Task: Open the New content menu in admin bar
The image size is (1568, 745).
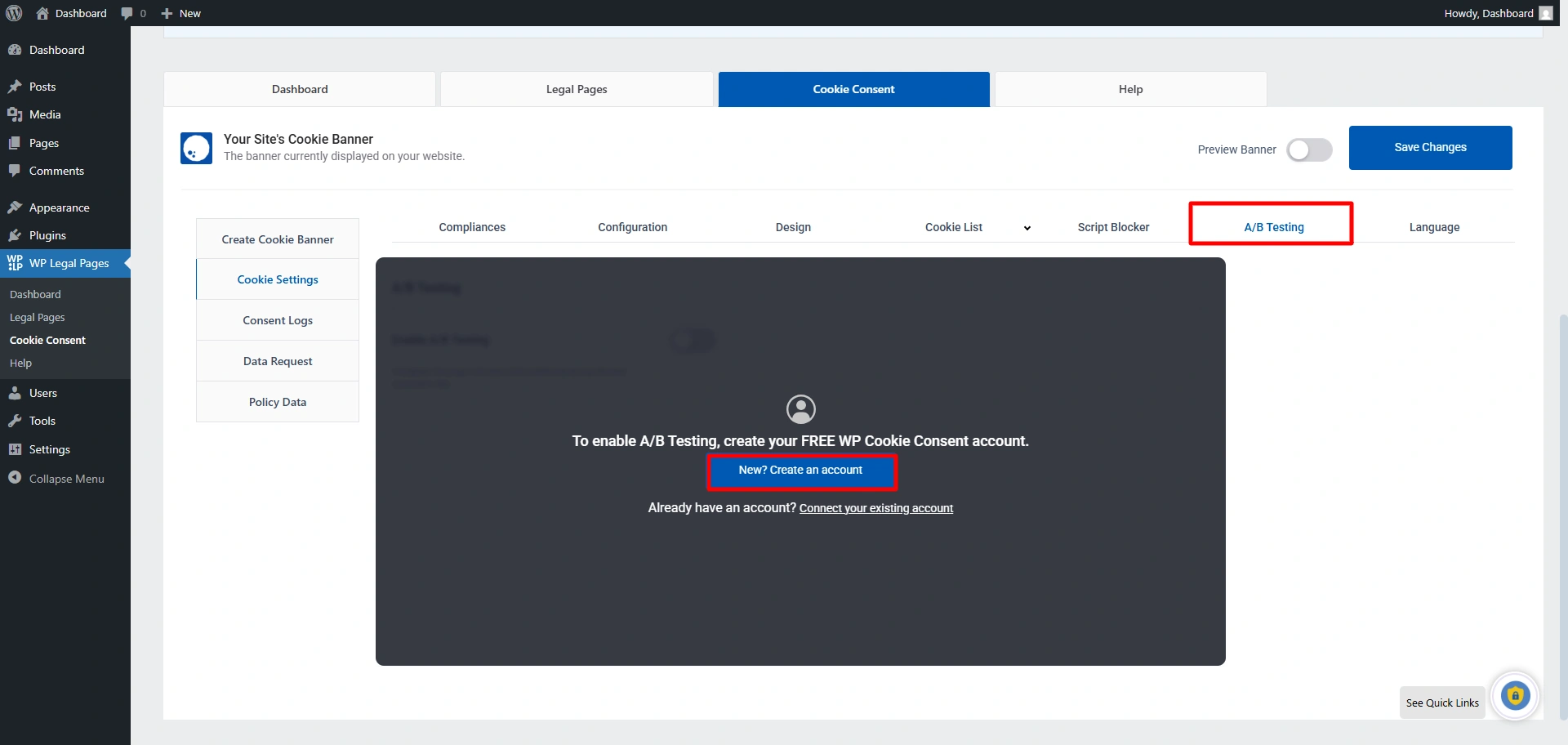Action: coord(181,13)
